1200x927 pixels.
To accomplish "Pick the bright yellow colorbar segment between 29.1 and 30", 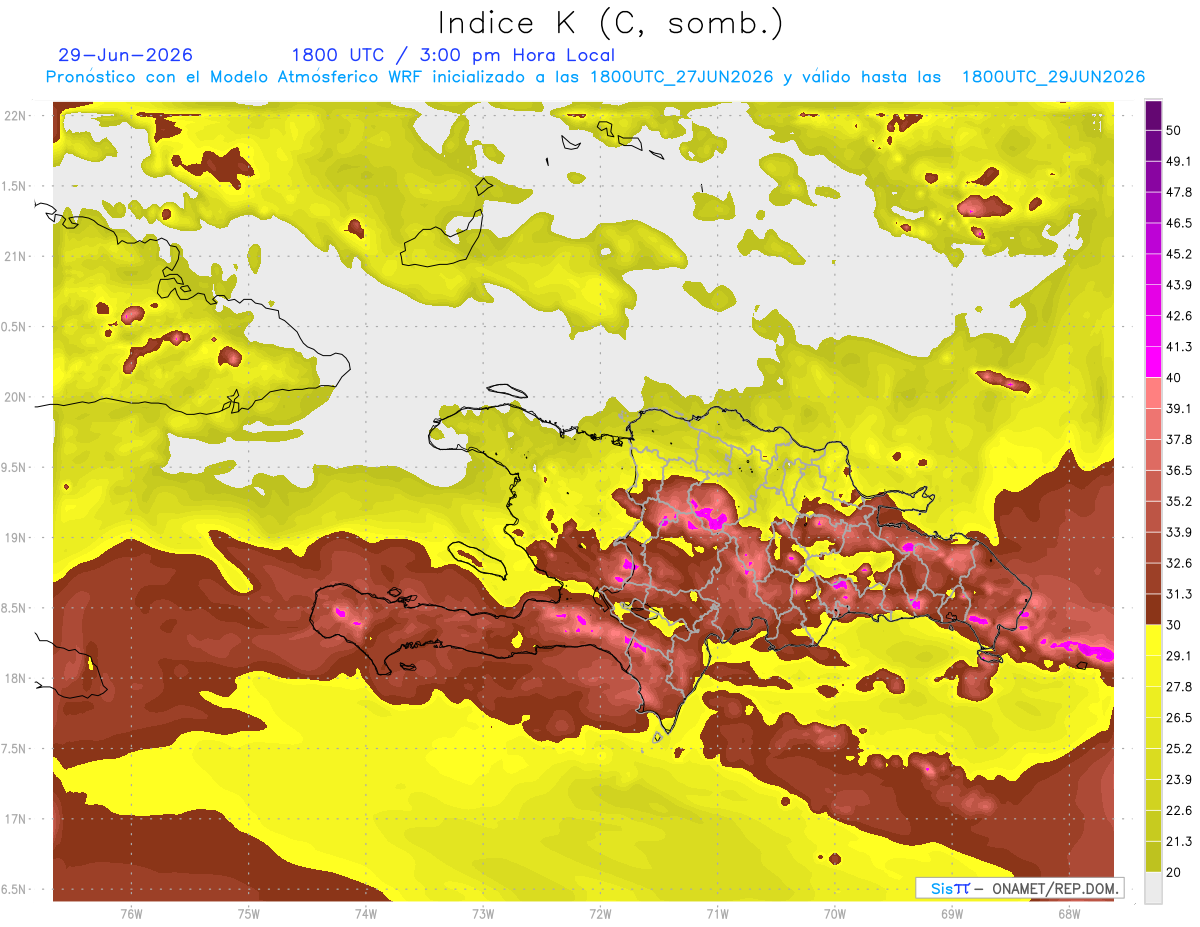I will (x=1153, y=640).
